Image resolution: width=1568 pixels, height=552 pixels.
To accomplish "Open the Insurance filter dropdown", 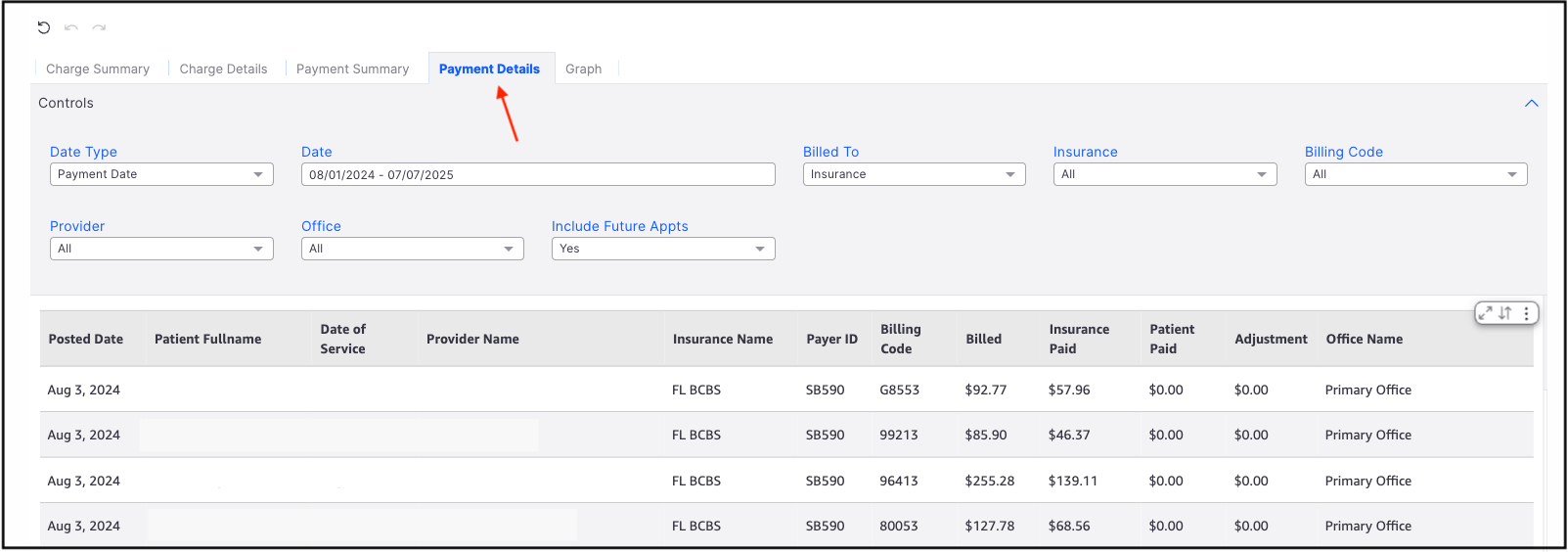I will coord(1164,174).
